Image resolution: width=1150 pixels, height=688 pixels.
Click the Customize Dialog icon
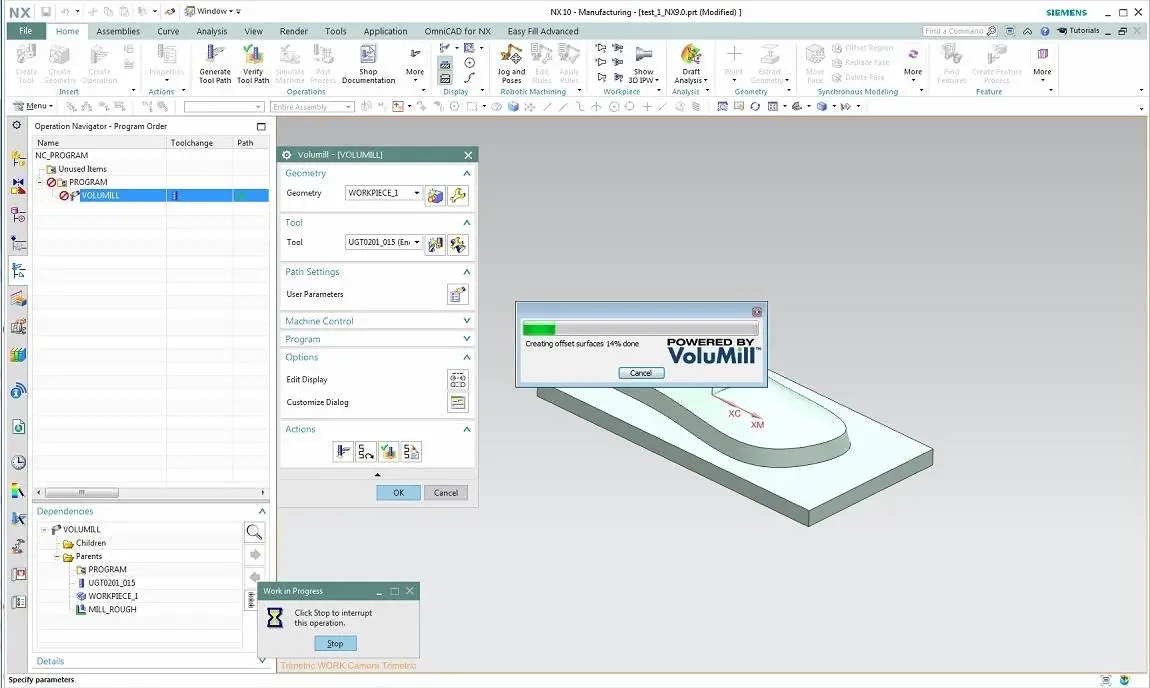(x=458, y=403)
